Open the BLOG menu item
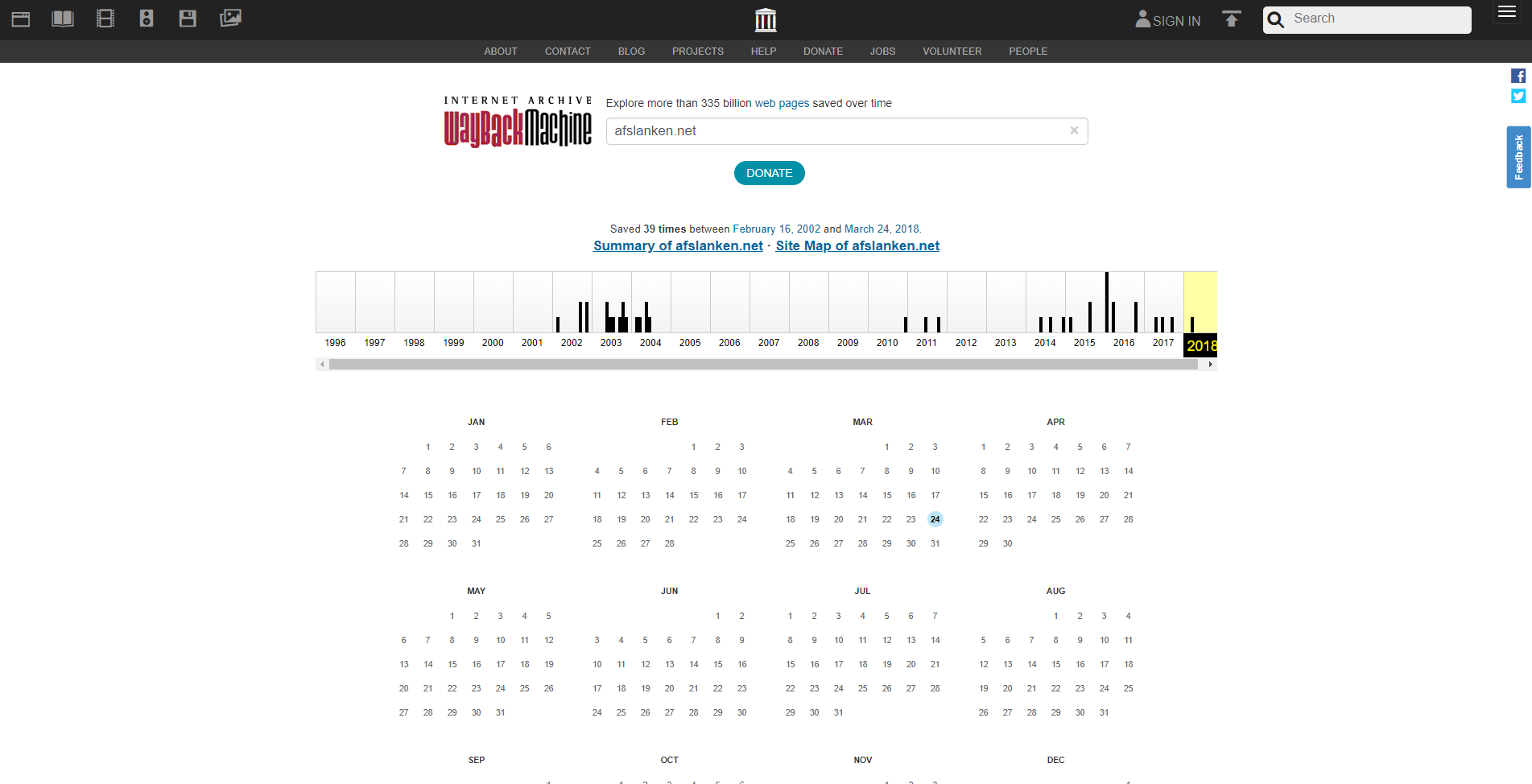 pos(631,52)
